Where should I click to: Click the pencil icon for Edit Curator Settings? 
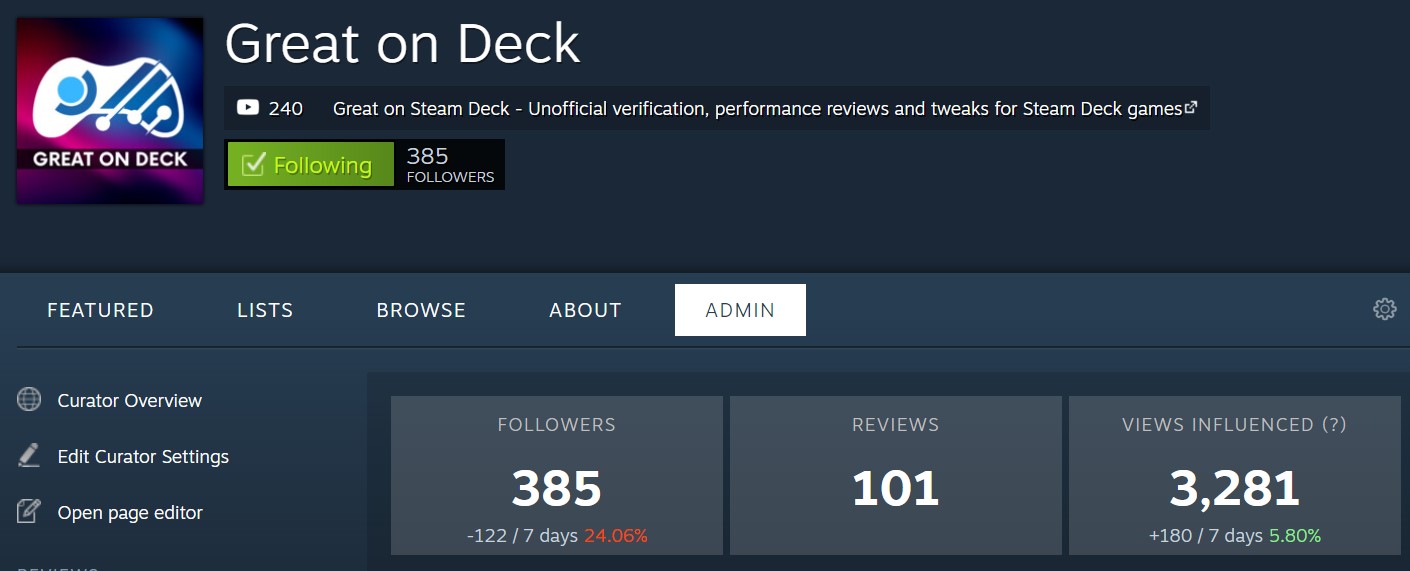[29, 456]
